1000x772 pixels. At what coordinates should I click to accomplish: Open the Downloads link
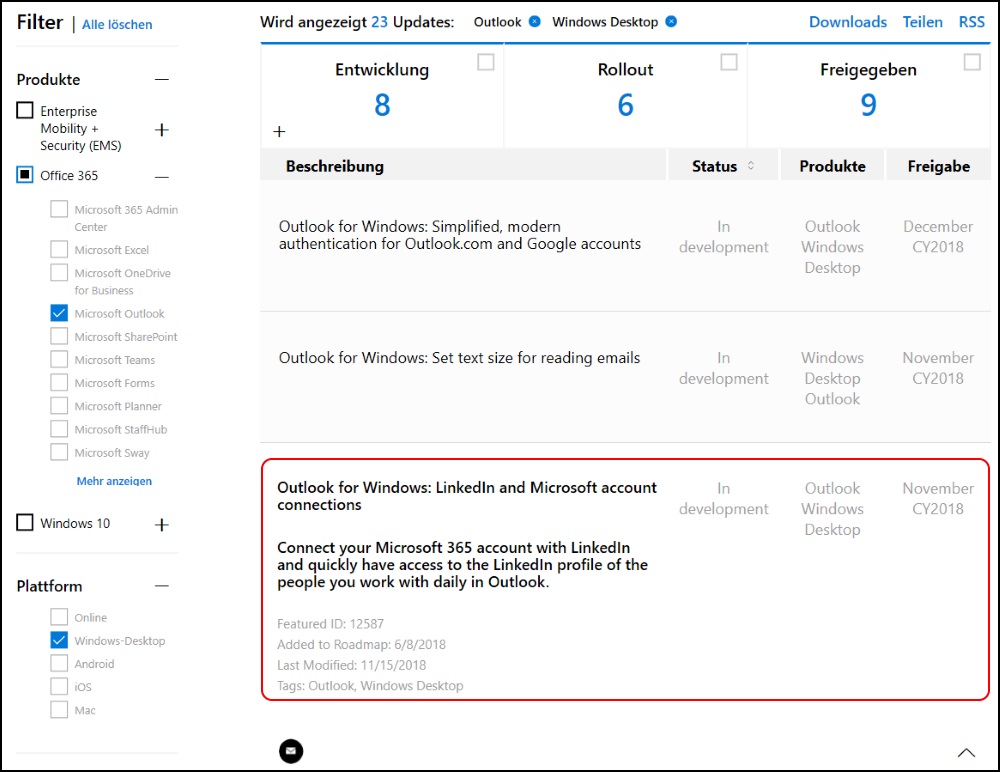[848, 22]
